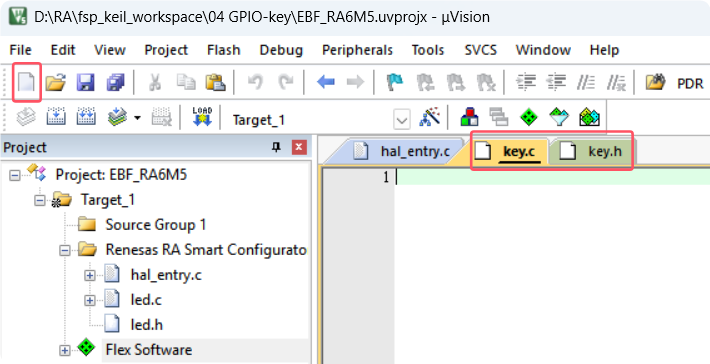Open the Edit menu
This screenshot has height=364, width=710.
[63, 50]
